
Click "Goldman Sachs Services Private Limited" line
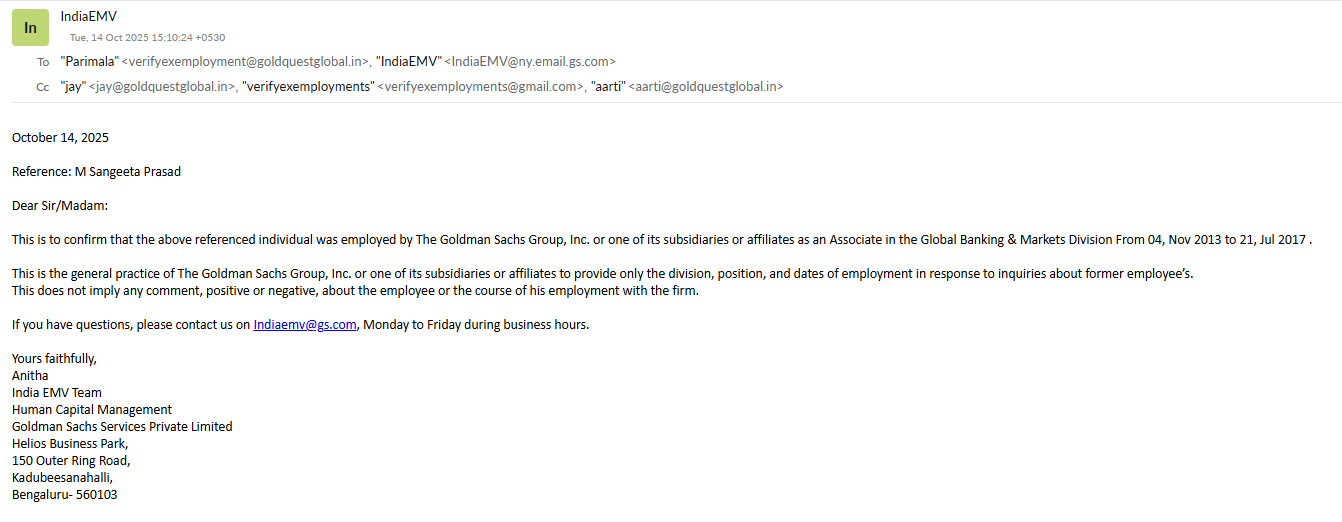click(x=122, y=426)
